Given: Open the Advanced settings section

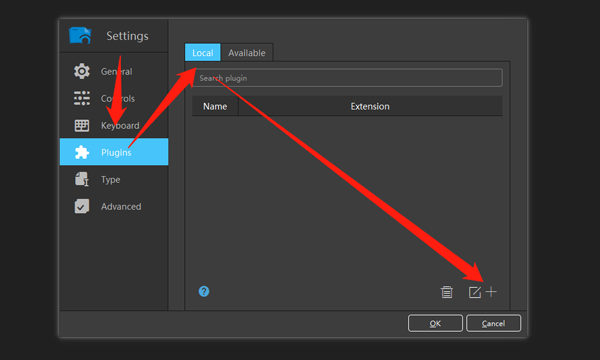Looking at the screenshot, I should point(114,206).
